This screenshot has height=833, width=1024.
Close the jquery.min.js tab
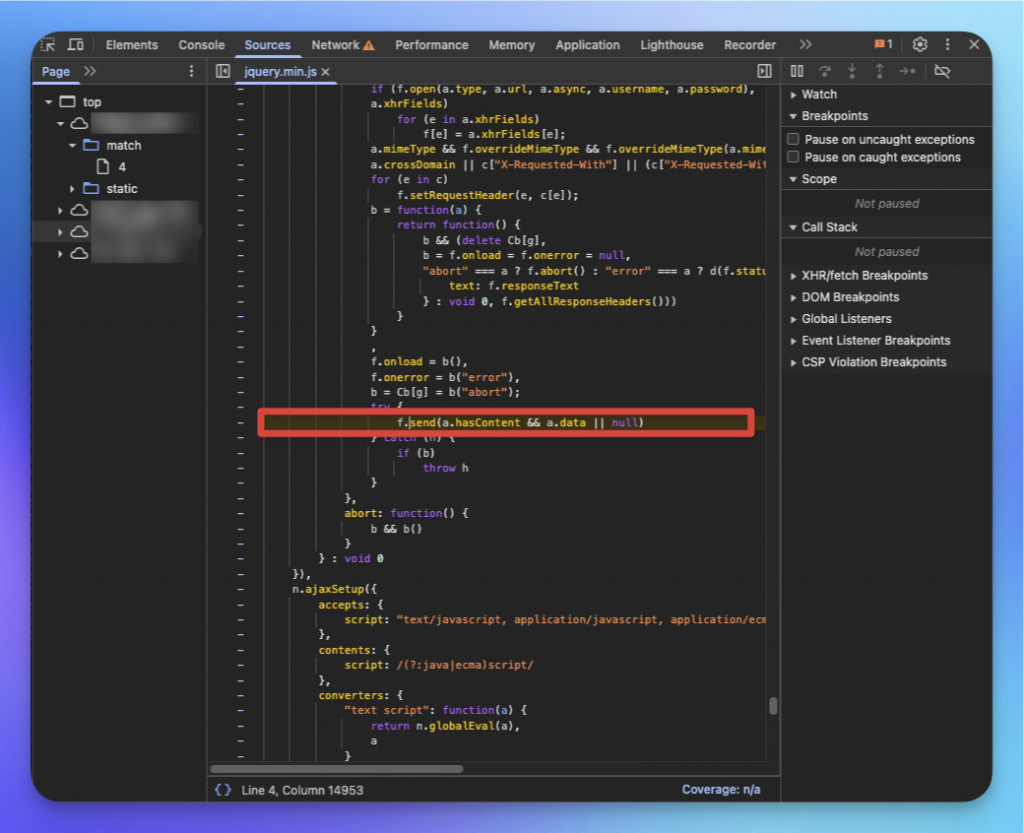pyautogui.click(x=325, y=72)
